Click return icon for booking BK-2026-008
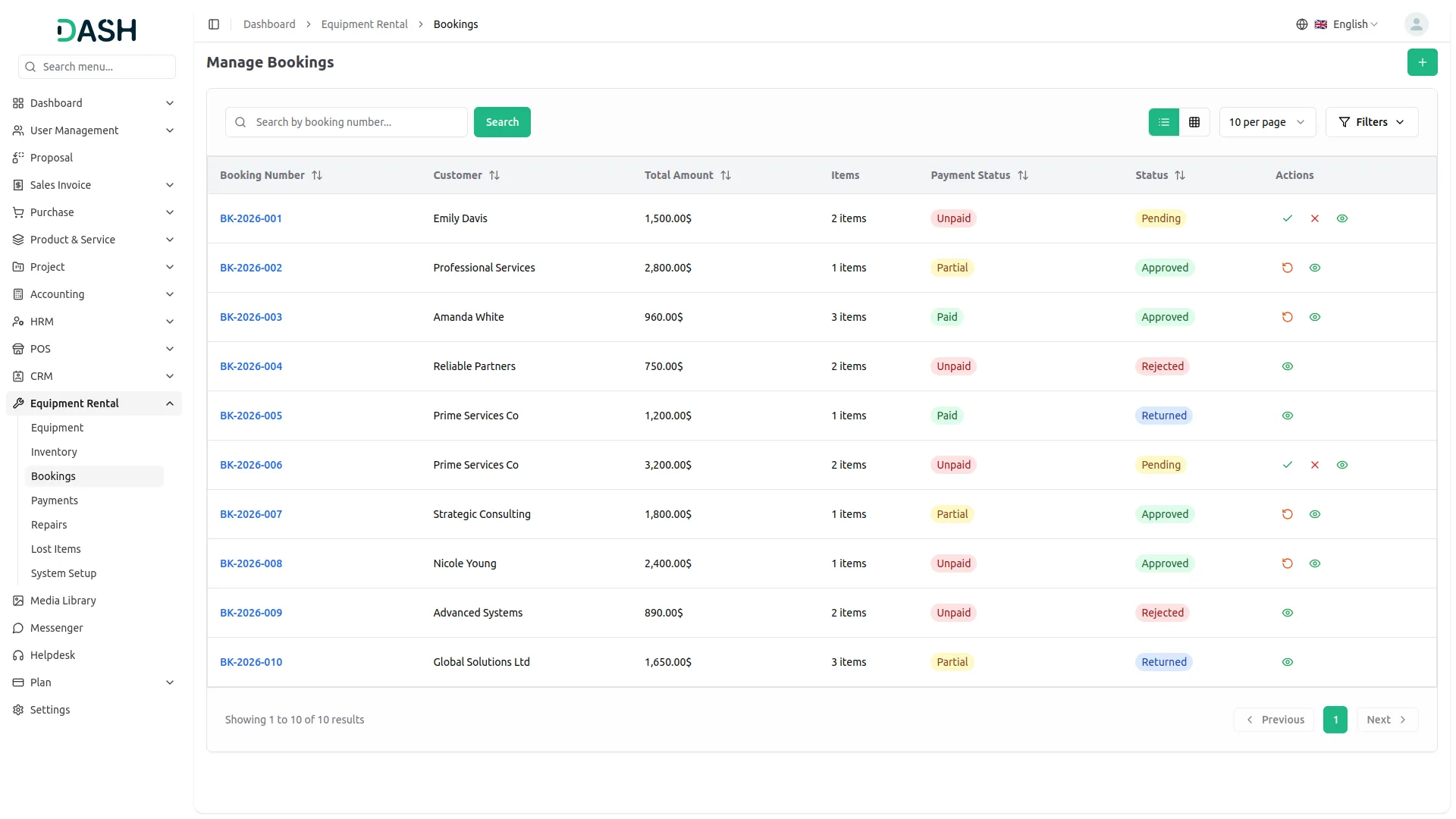1456x819 pixels. 1287,563
